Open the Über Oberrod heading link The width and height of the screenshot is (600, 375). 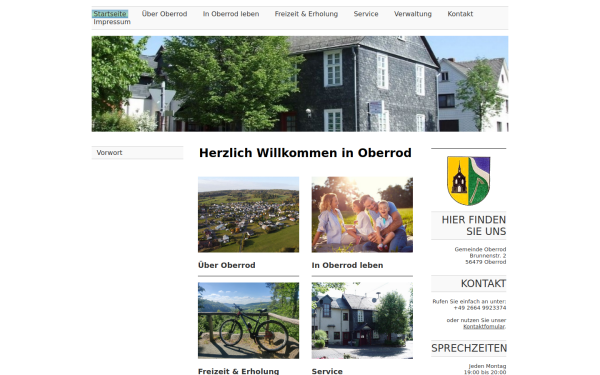pyautogui.click(x=227, y=265)
